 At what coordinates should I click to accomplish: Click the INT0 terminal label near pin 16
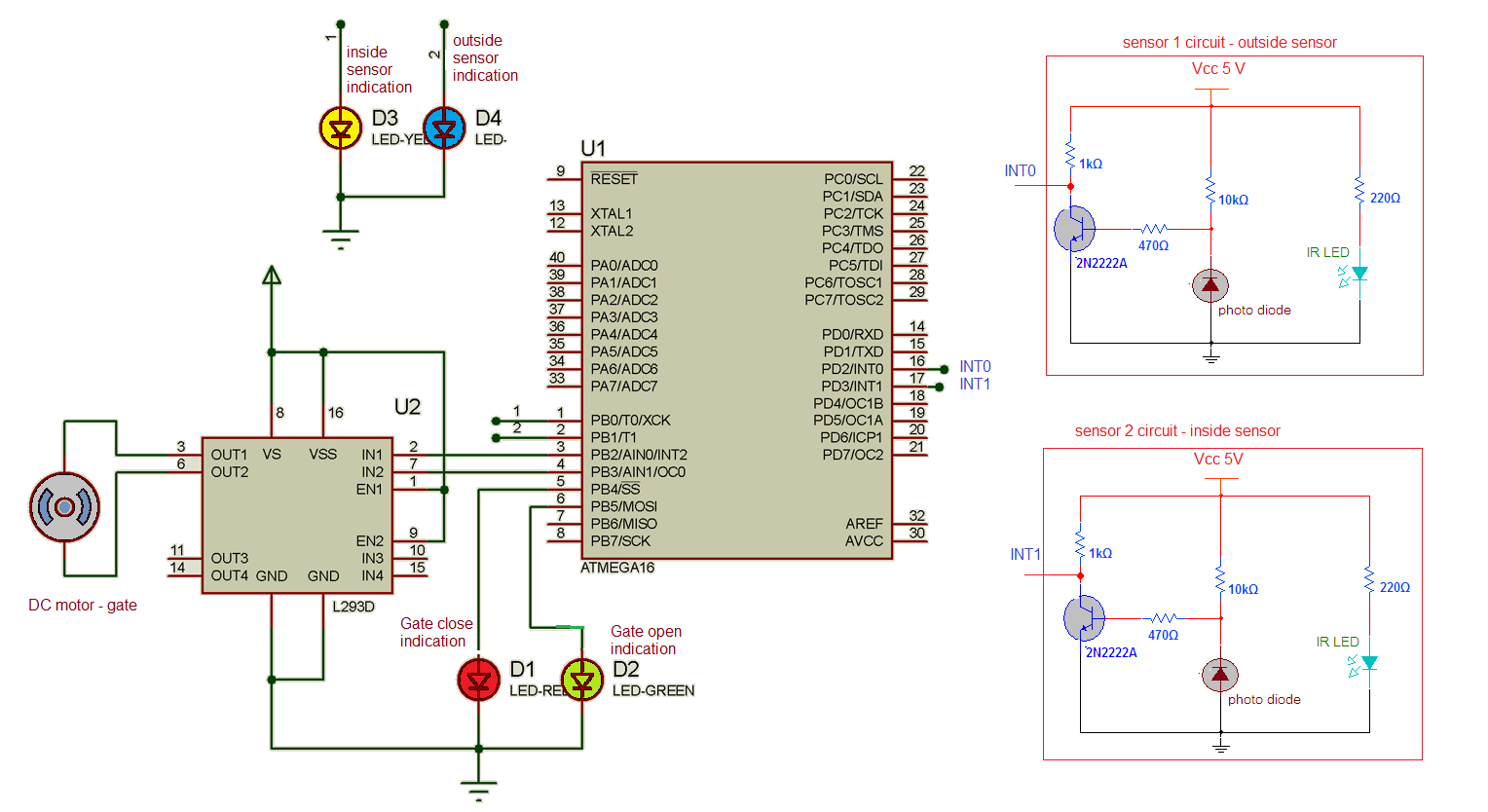pyautogui.click(x=974, y=367)
